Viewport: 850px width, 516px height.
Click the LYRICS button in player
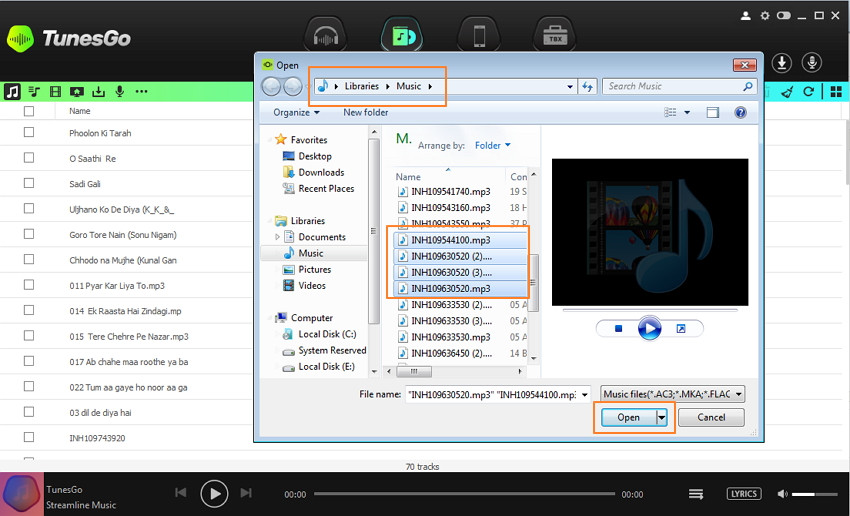click(744, 494)
